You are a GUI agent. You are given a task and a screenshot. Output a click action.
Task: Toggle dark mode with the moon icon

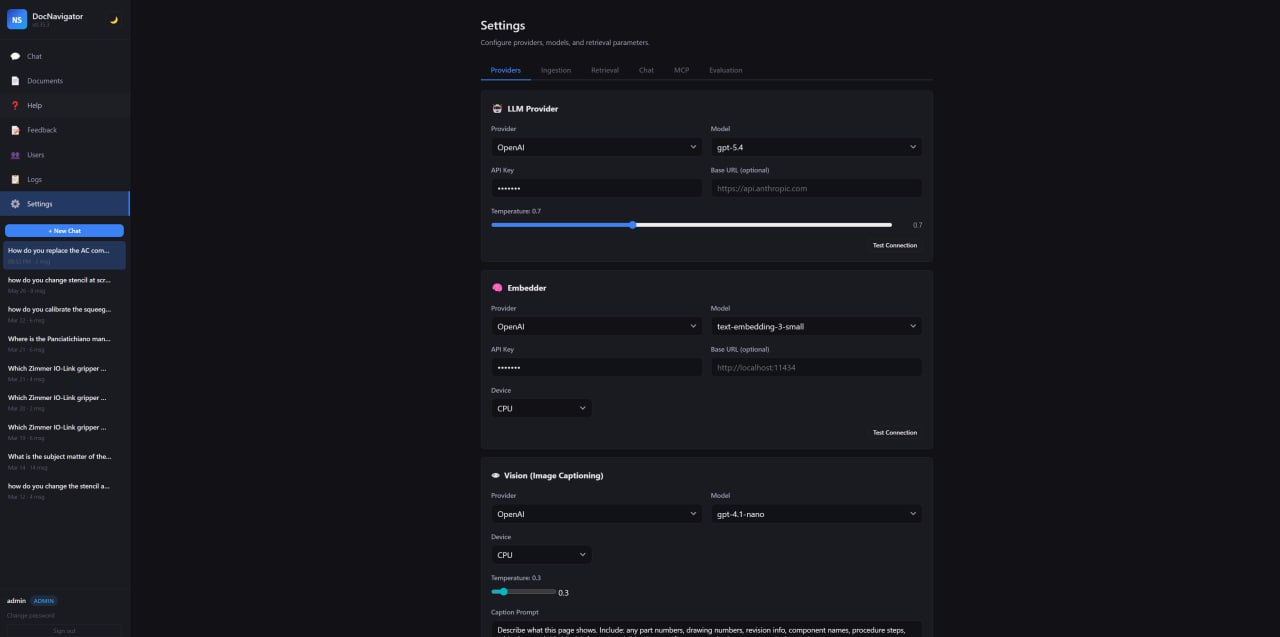[x=114, y=20]
